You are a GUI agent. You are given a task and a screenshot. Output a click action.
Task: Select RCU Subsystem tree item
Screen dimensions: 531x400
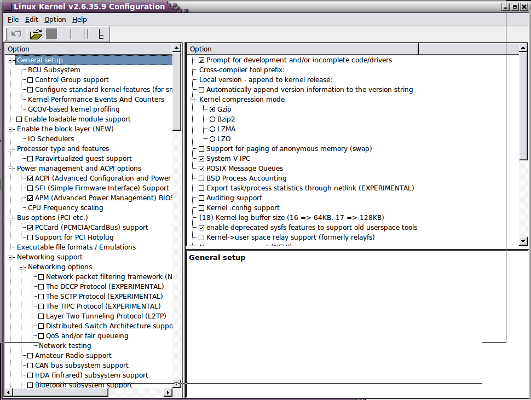click(x=54, y=70)
